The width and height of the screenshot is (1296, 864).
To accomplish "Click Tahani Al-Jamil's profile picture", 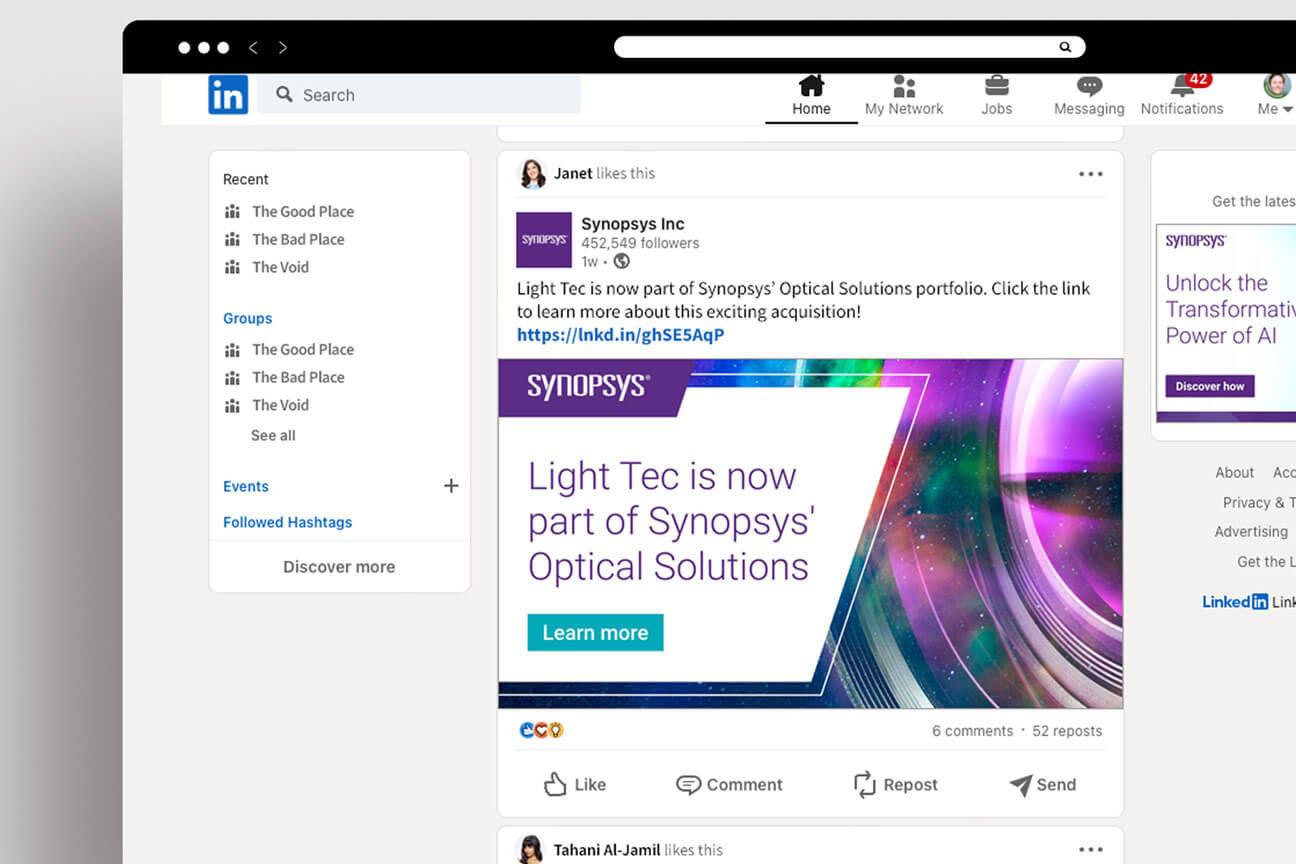I will [531, 849].
